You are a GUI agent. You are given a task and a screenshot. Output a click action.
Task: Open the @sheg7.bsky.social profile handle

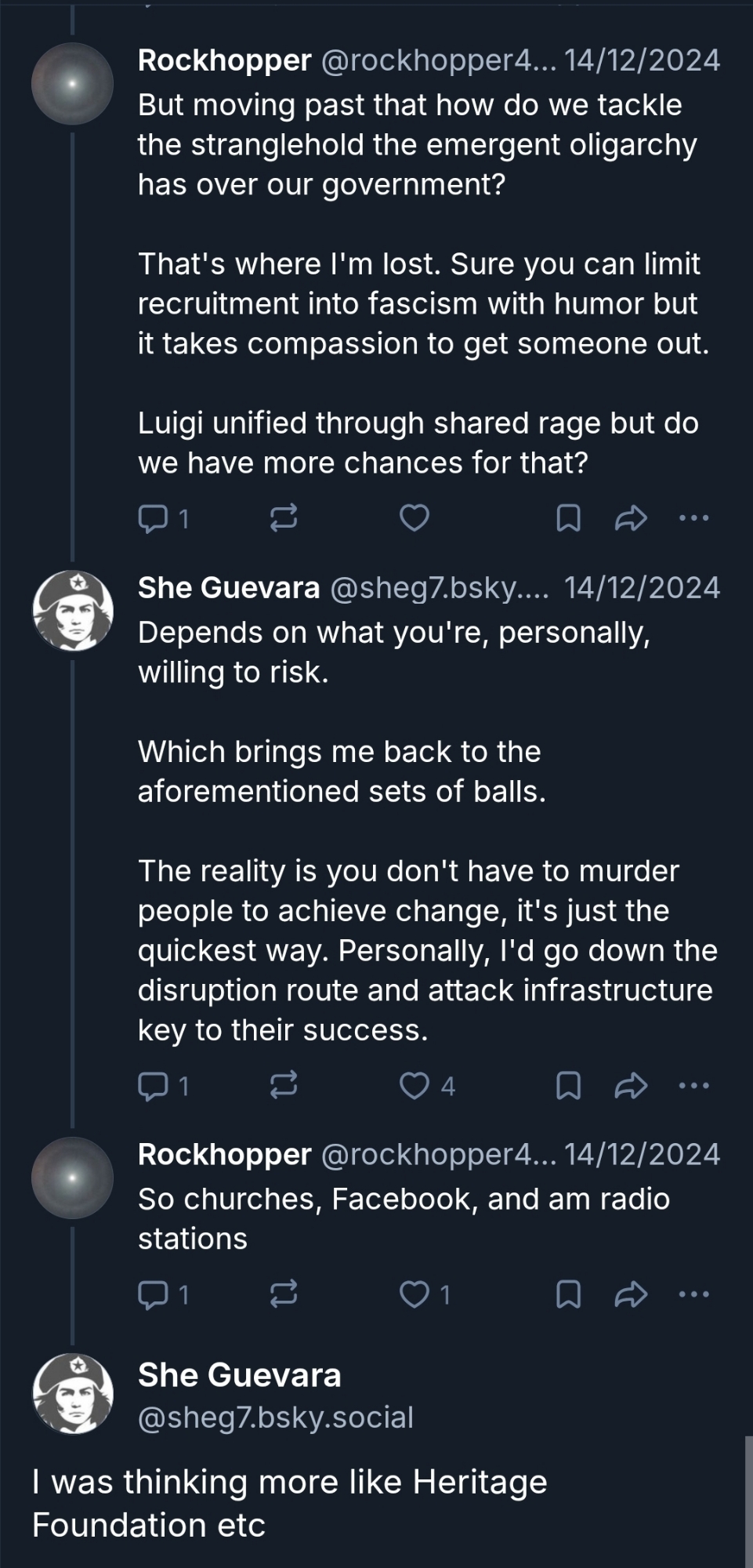276,1417
